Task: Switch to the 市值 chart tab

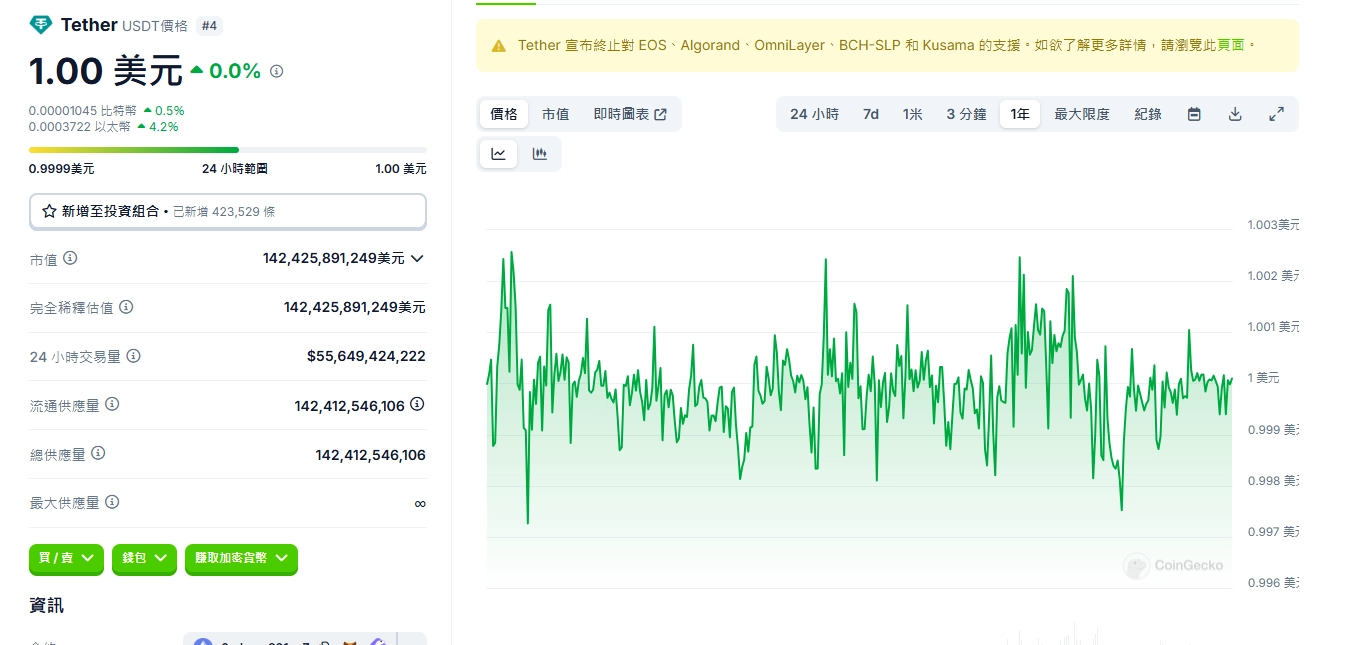Action: coord(555,114)
